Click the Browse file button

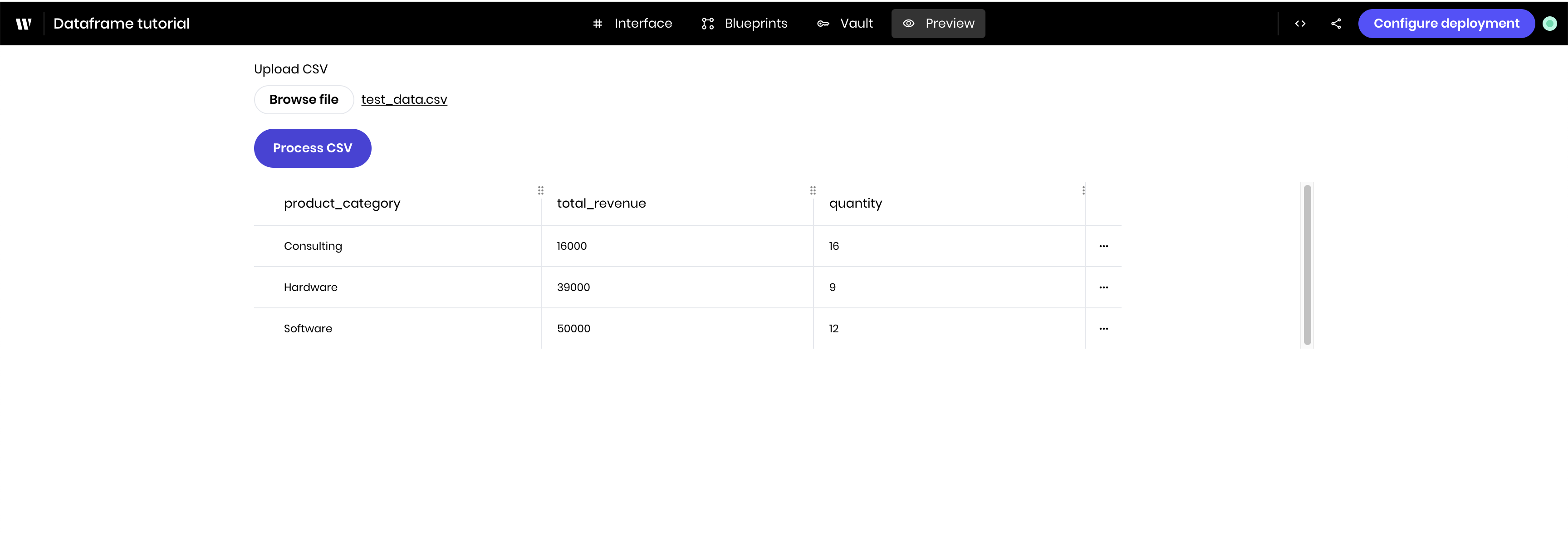point(304,100)
